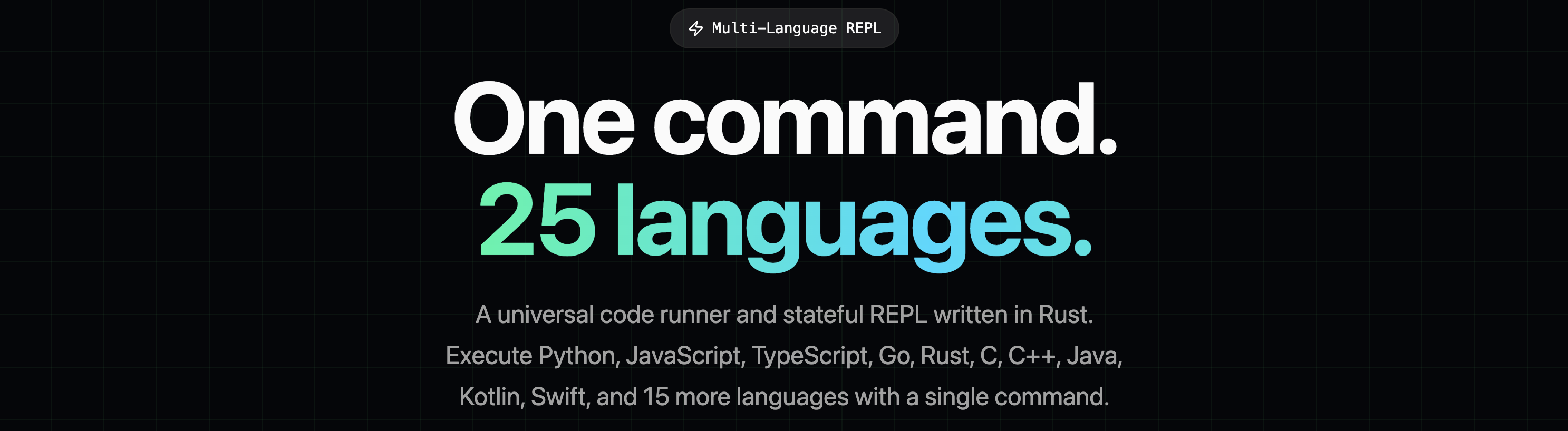This screenshot has width=1568, height=431.
Task: Click the "One command." headline
Action: coord(785,119)
